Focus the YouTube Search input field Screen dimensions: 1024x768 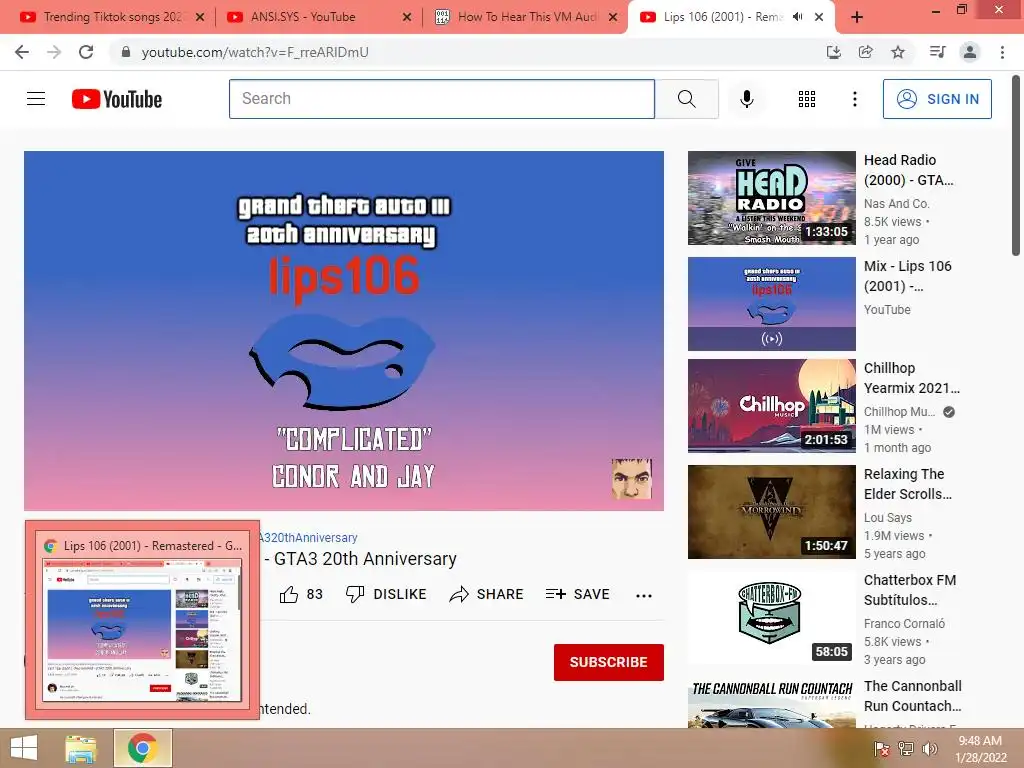(x=441, y=99)
